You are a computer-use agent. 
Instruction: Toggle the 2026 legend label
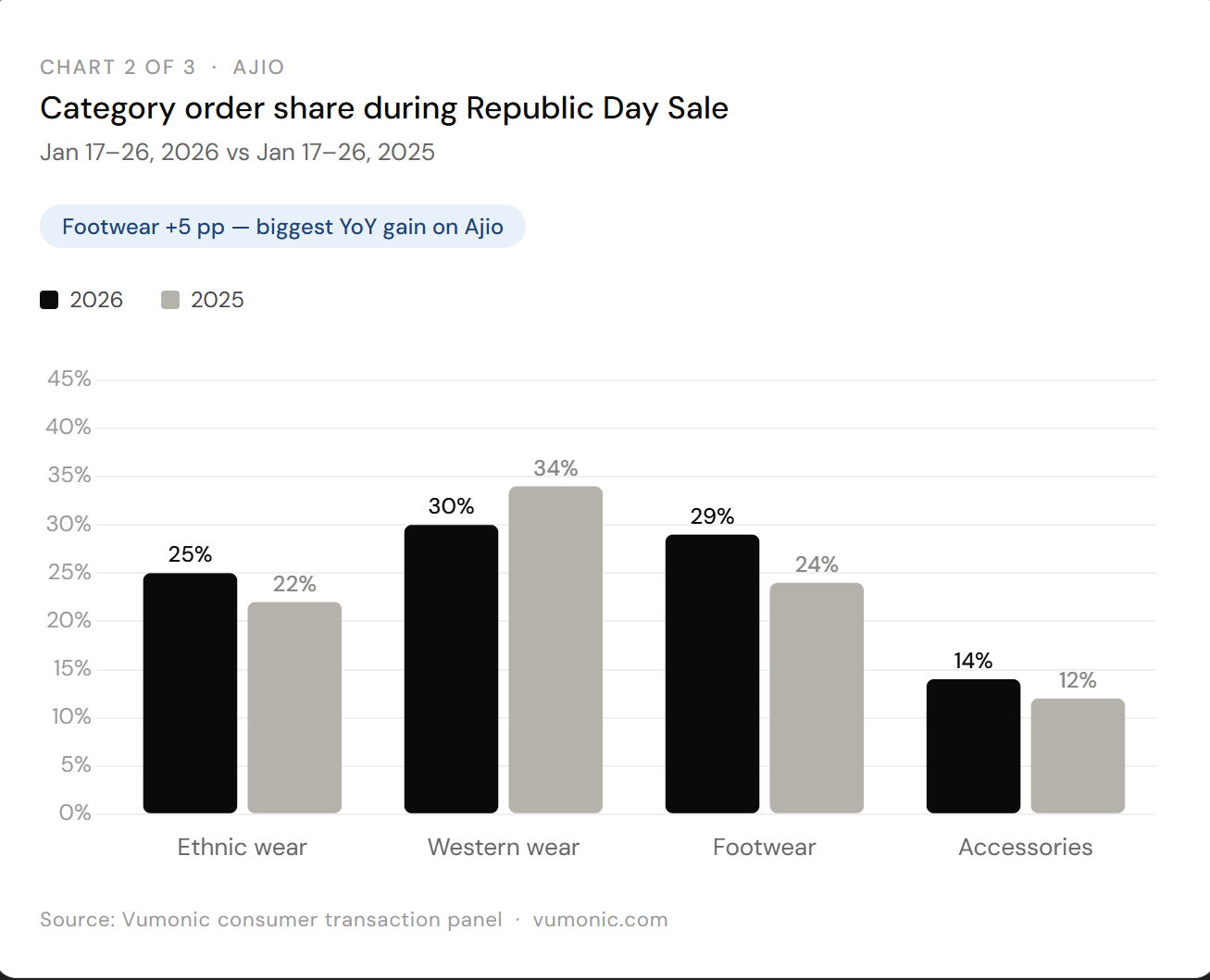(96, 300)
